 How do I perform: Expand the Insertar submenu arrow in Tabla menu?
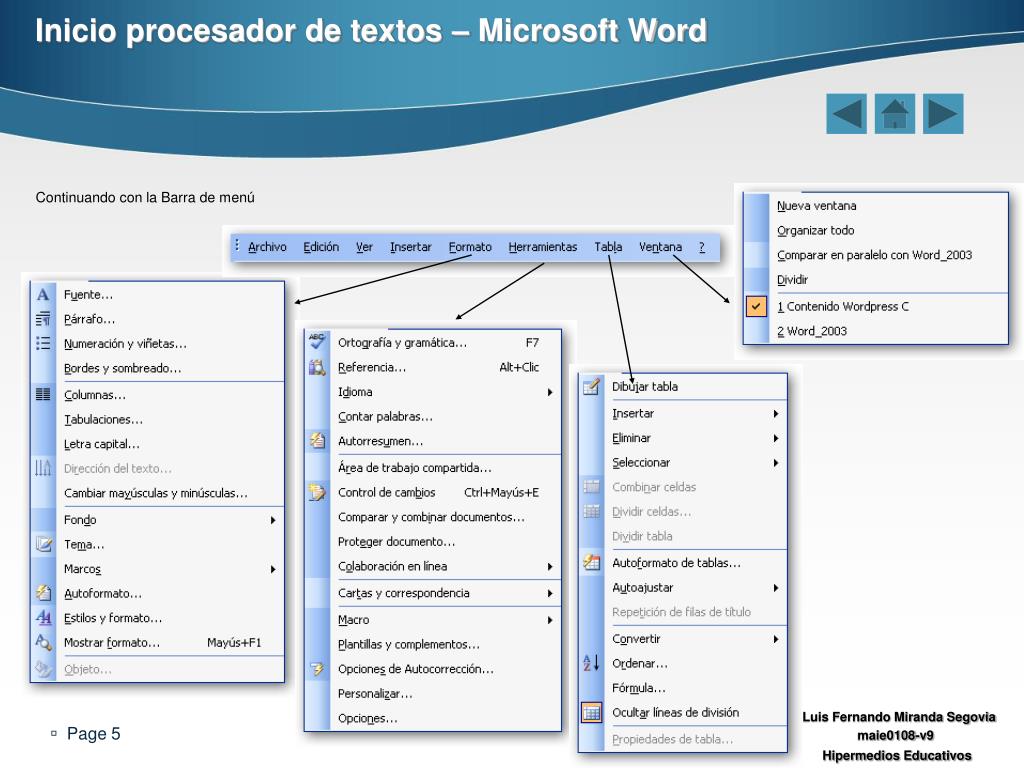(x=776, y=413)
